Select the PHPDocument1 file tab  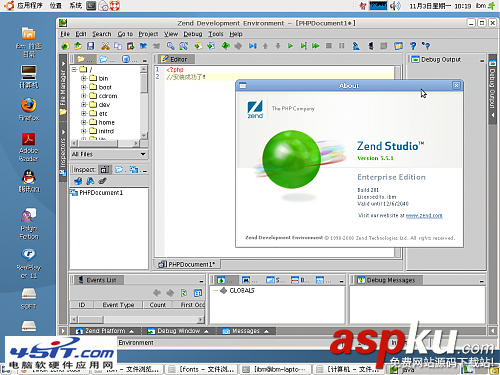tap(187, 264)
